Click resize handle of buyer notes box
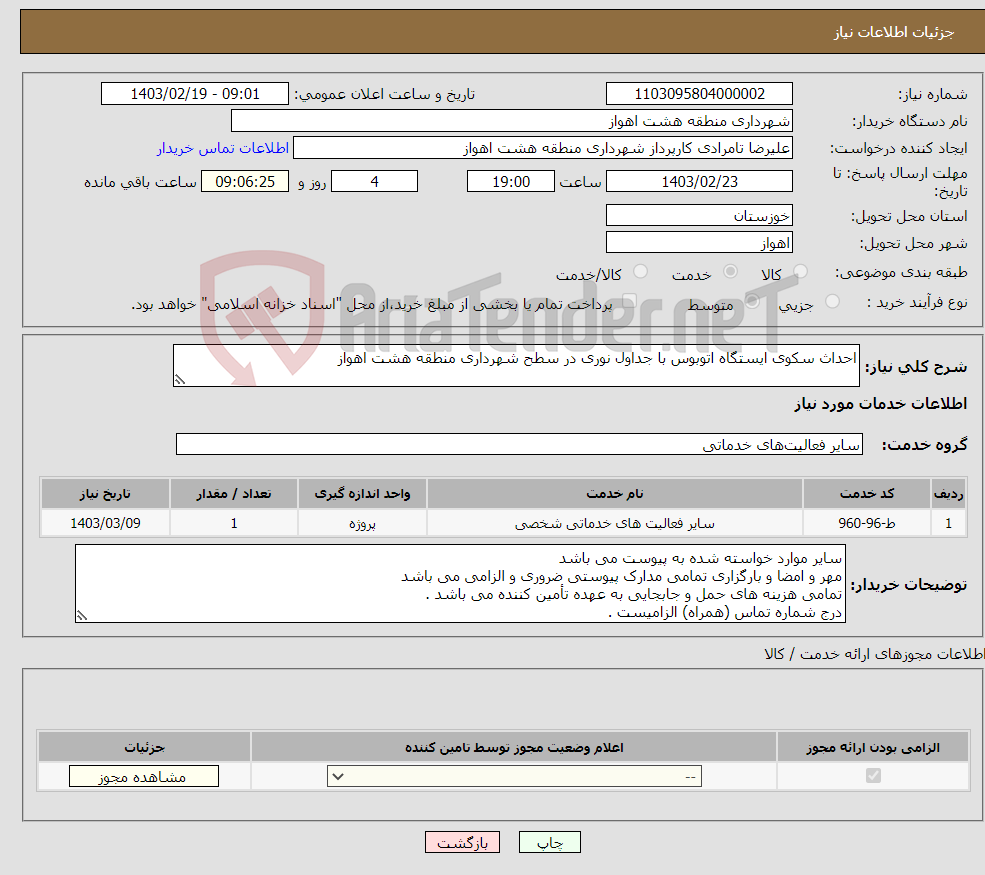 click(82, 616)
